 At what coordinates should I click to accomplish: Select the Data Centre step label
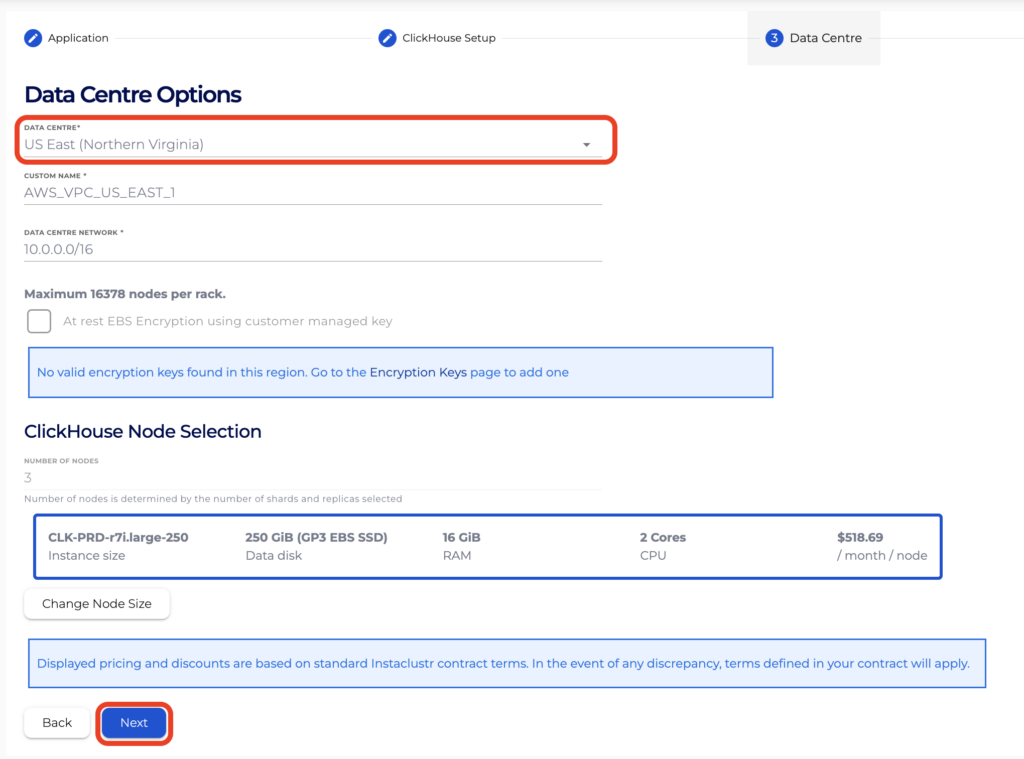825,38
